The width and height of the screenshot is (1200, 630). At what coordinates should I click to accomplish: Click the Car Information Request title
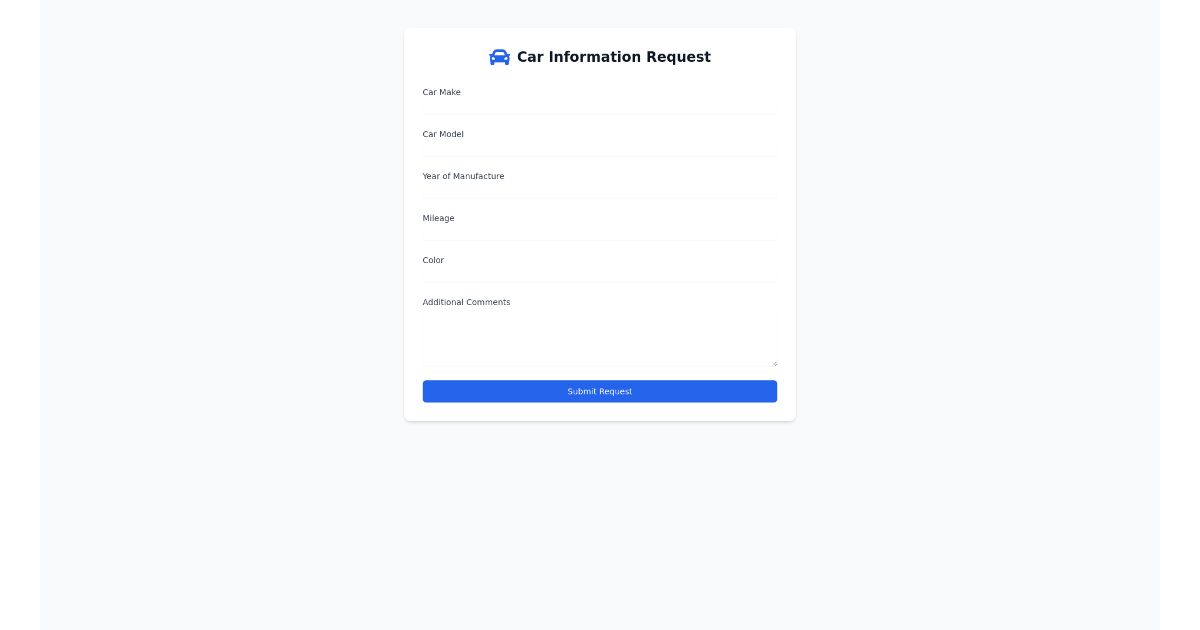[x=612, y=57]
